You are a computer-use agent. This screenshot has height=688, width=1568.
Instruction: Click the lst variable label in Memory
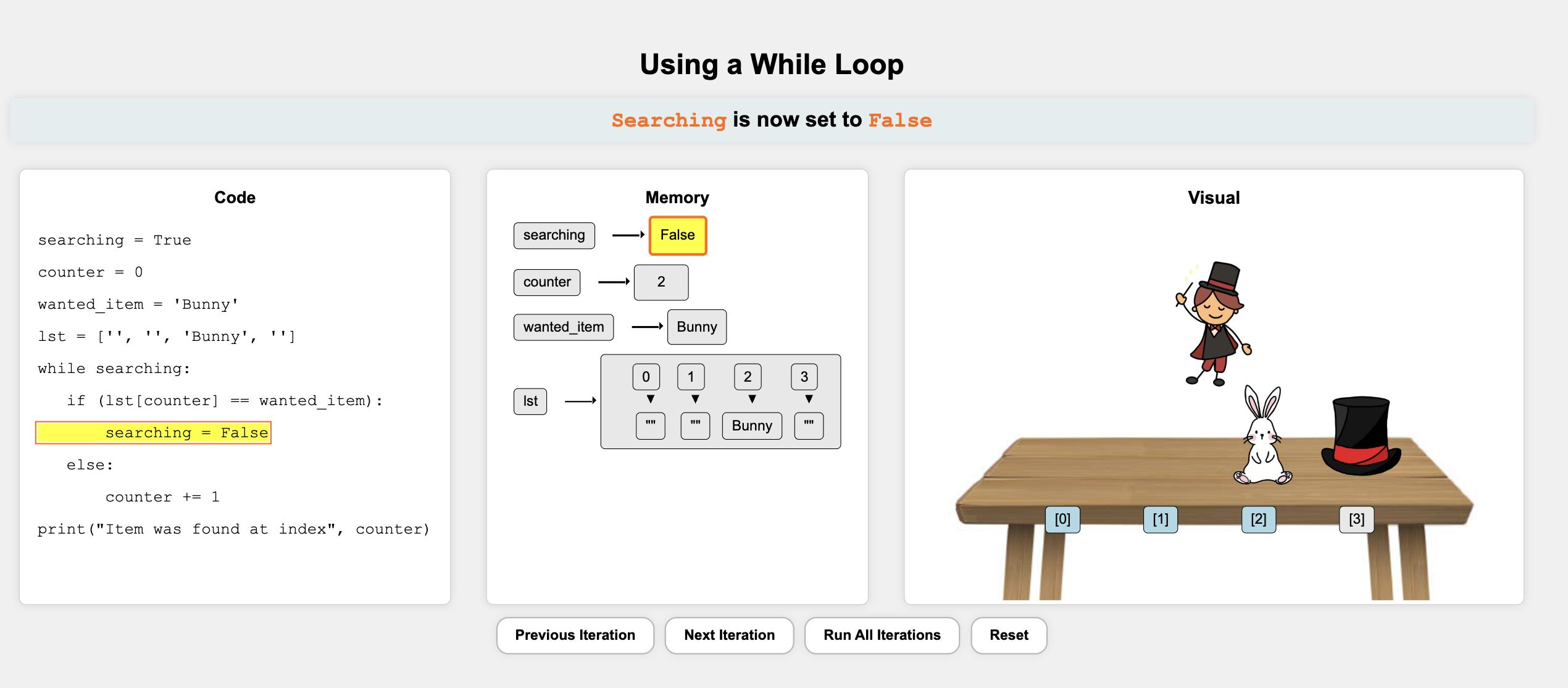(530, 401)
